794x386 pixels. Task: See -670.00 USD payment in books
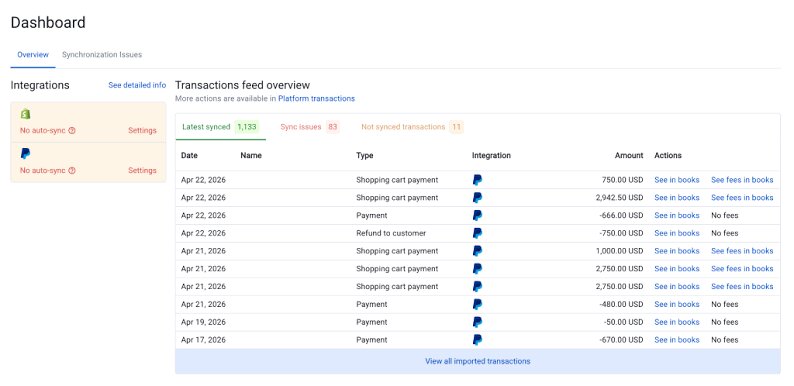point(677,340)
